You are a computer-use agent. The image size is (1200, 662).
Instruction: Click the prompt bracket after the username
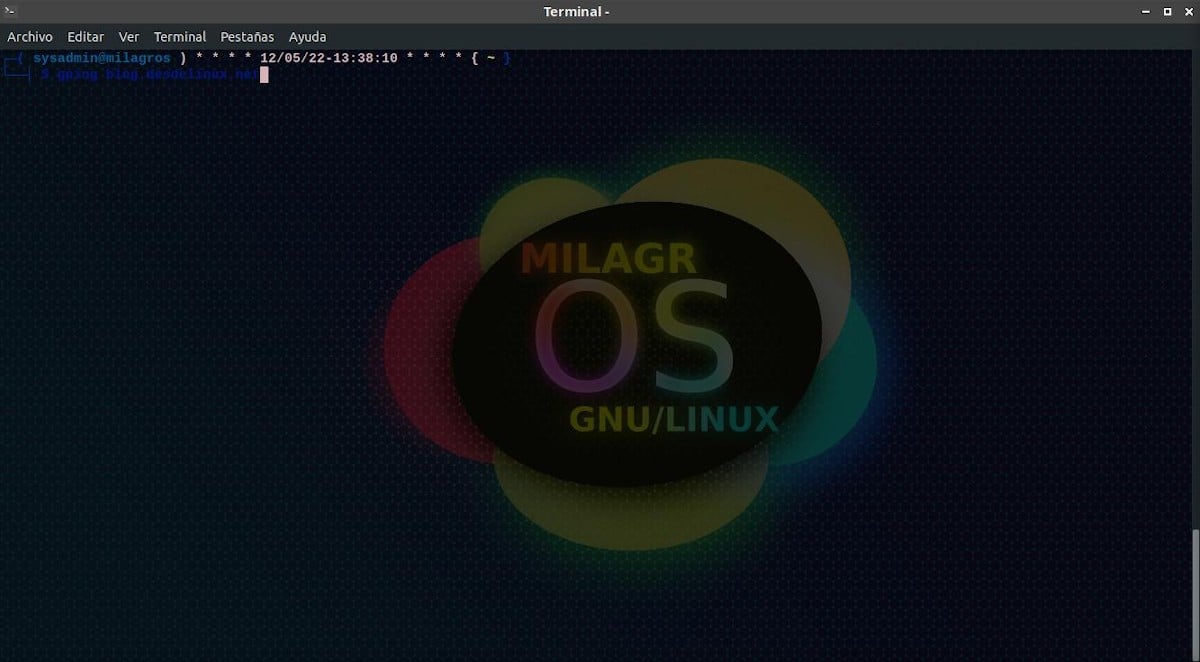point(180,57)
